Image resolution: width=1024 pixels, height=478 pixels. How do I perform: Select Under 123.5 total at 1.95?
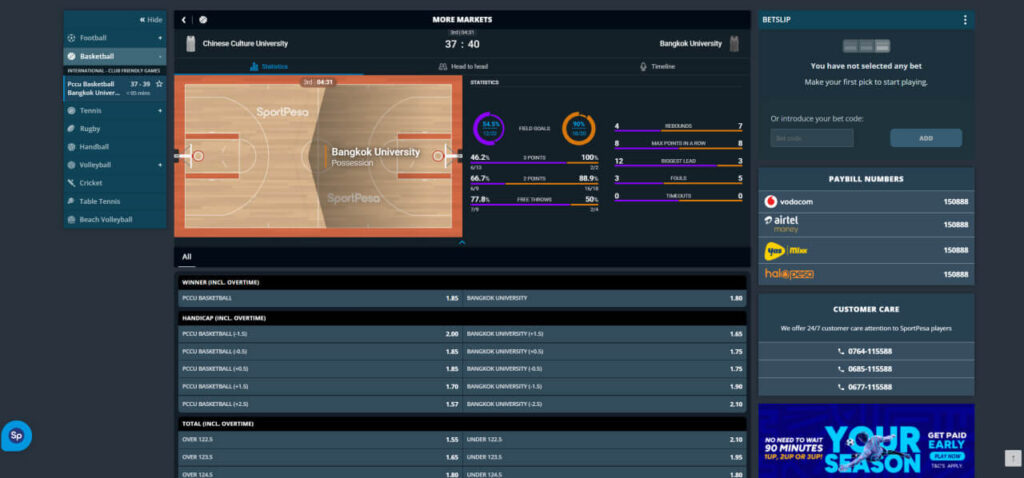pos(605,457)
